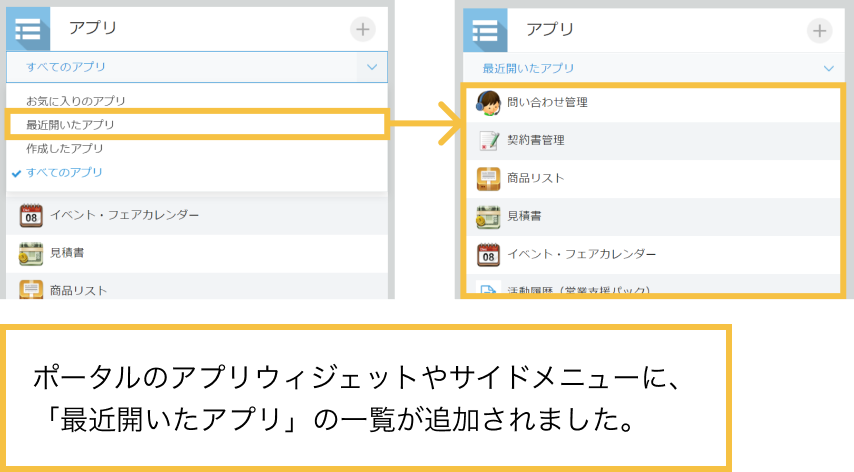Choose 最近開いたアプリ in the dropdown list
Screen dimensions: 854x472
tap(70, 125)
